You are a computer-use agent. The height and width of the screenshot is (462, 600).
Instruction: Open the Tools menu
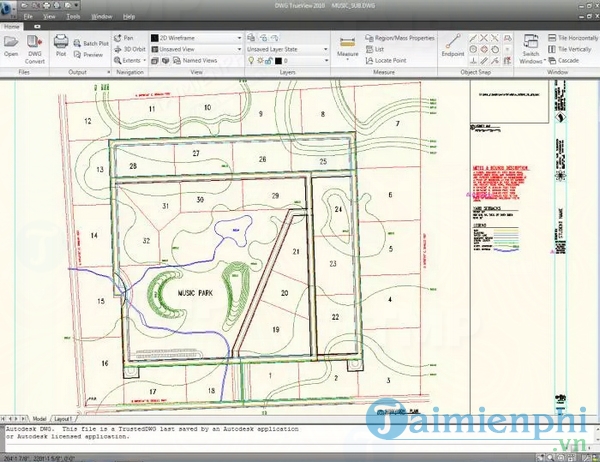pyautogui.click(x=73, y=16)
